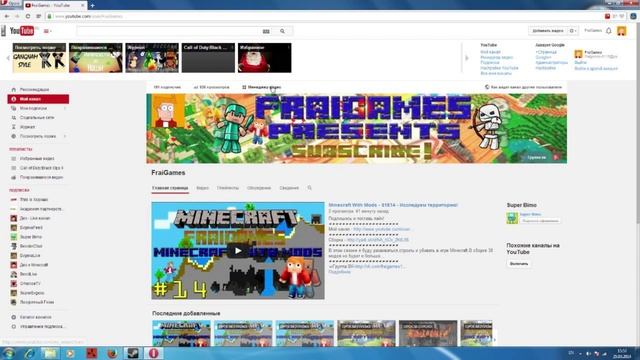Open EugeneFeed subscription in sidebar

[x=31, y=227]
